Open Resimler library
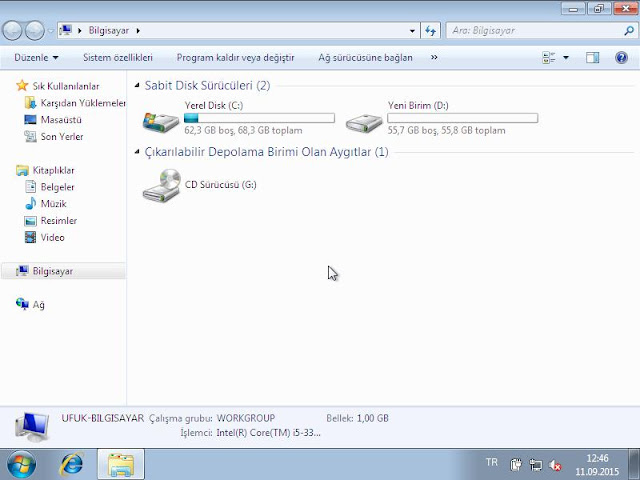This screenshot has height=480, width=640. click(58, 220)
